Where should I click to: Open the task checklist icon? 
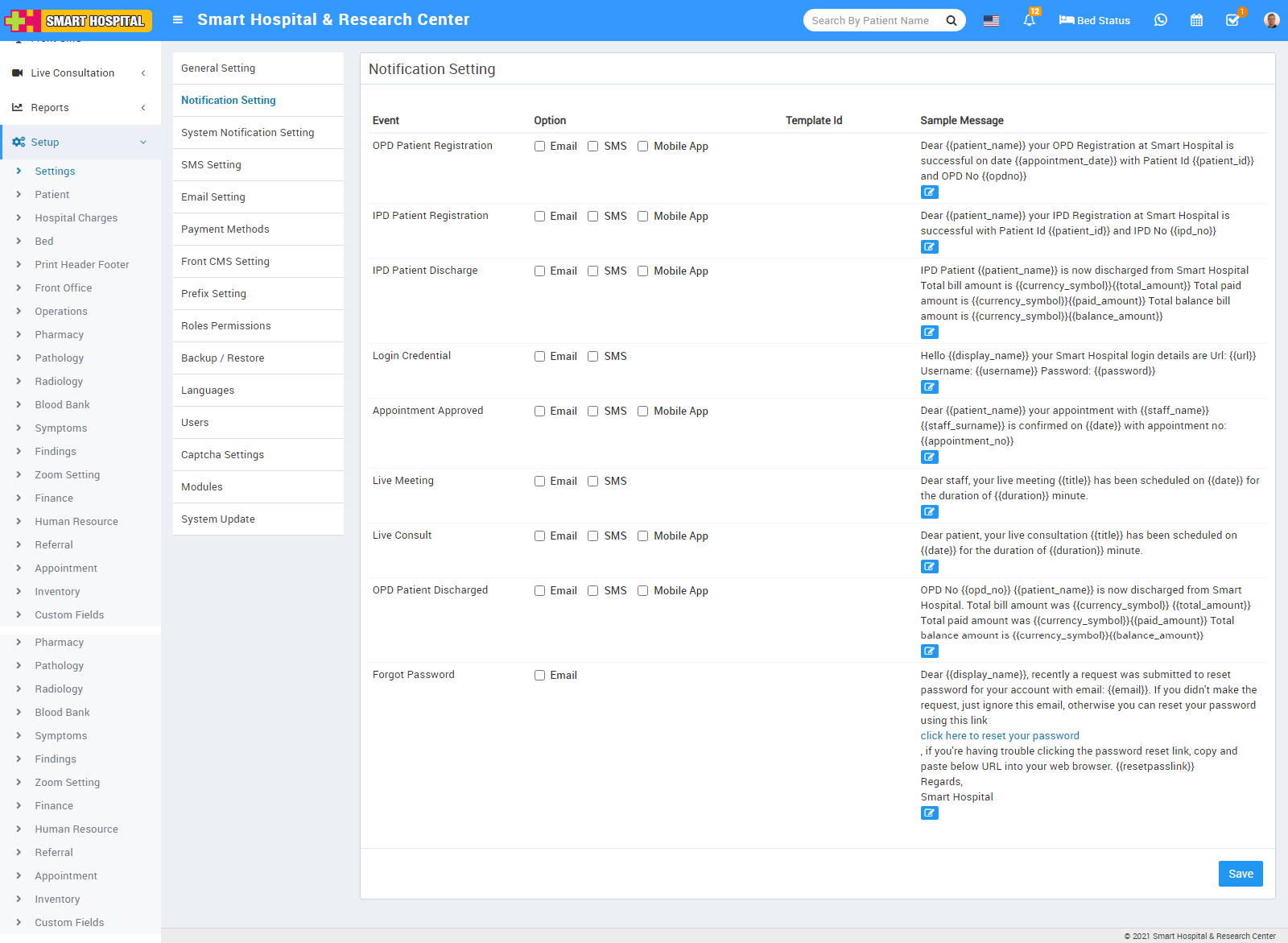pyautogui.click(x=1232, y=20)
